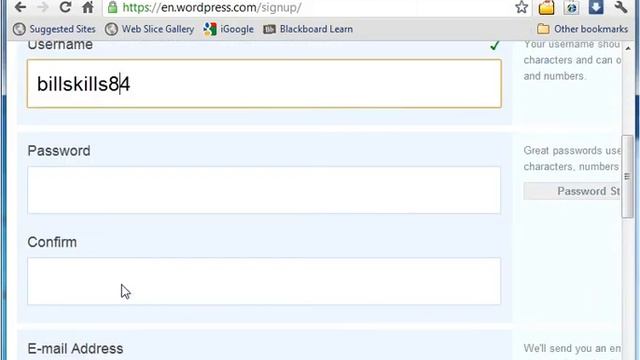Open the browser home page icon
The height and width of the screenshot is (360, 640).
[88, 7]
